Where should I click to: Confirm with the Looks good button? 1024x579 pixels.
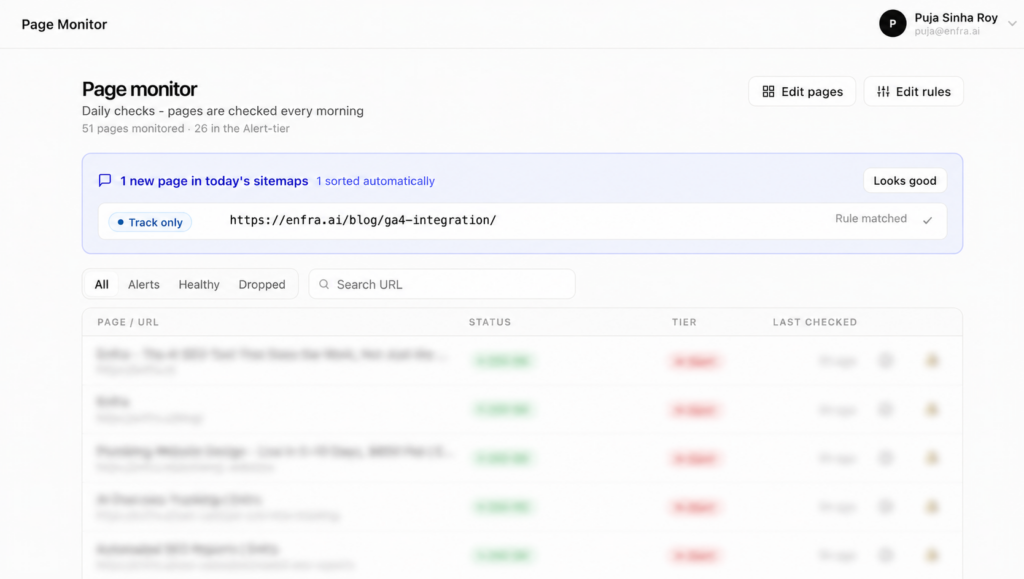click(x=904, y=181)
